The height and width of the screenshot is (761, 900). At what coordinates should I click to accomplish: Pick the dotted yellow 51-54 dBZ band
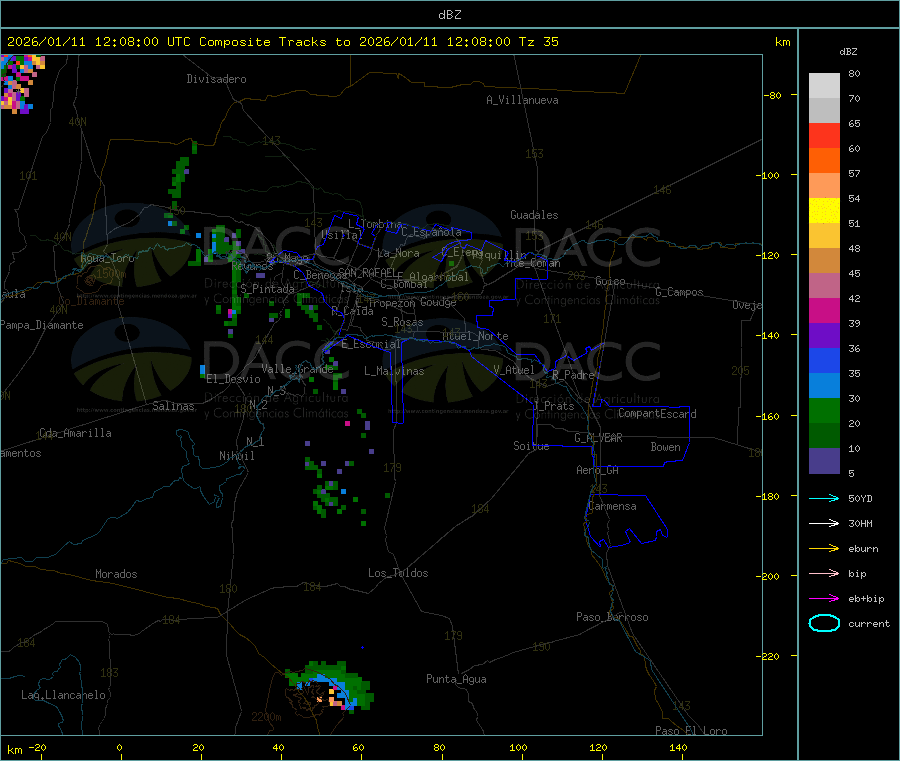[824, 211]
